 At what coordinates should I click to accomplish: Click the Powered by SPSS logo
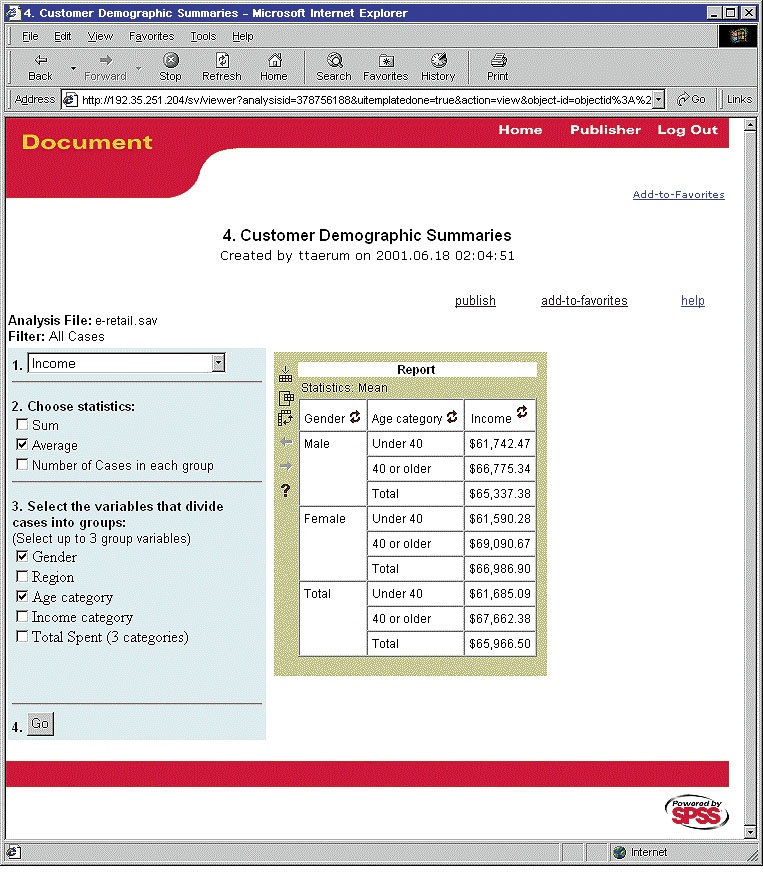click(697, 812)
